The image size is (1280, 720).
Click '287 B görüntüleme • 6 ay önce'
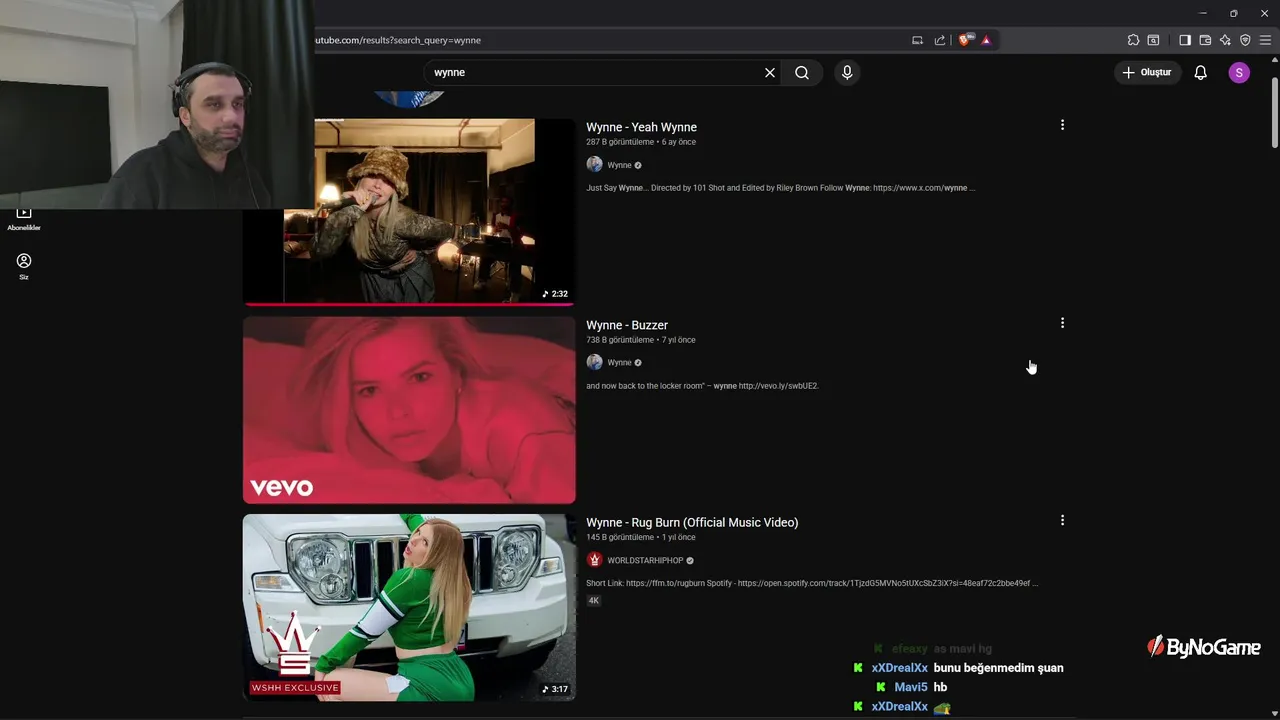(x=641, y=142)
